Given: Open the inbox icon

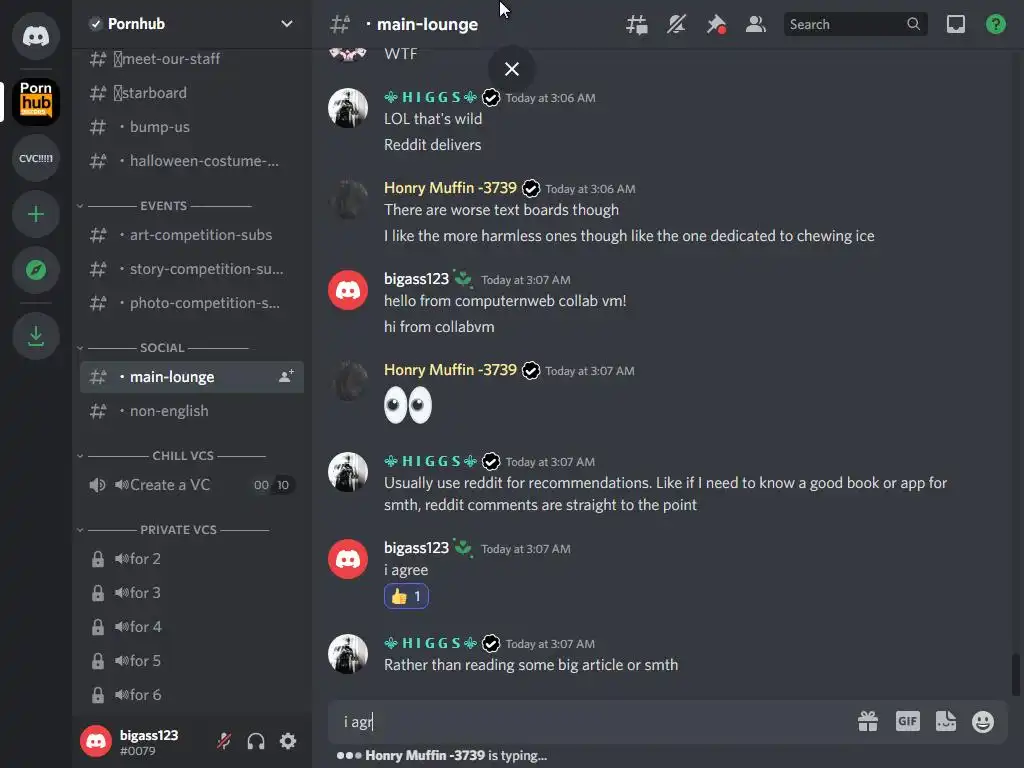Looking at the screenshot, I should [x=955, y=25].
